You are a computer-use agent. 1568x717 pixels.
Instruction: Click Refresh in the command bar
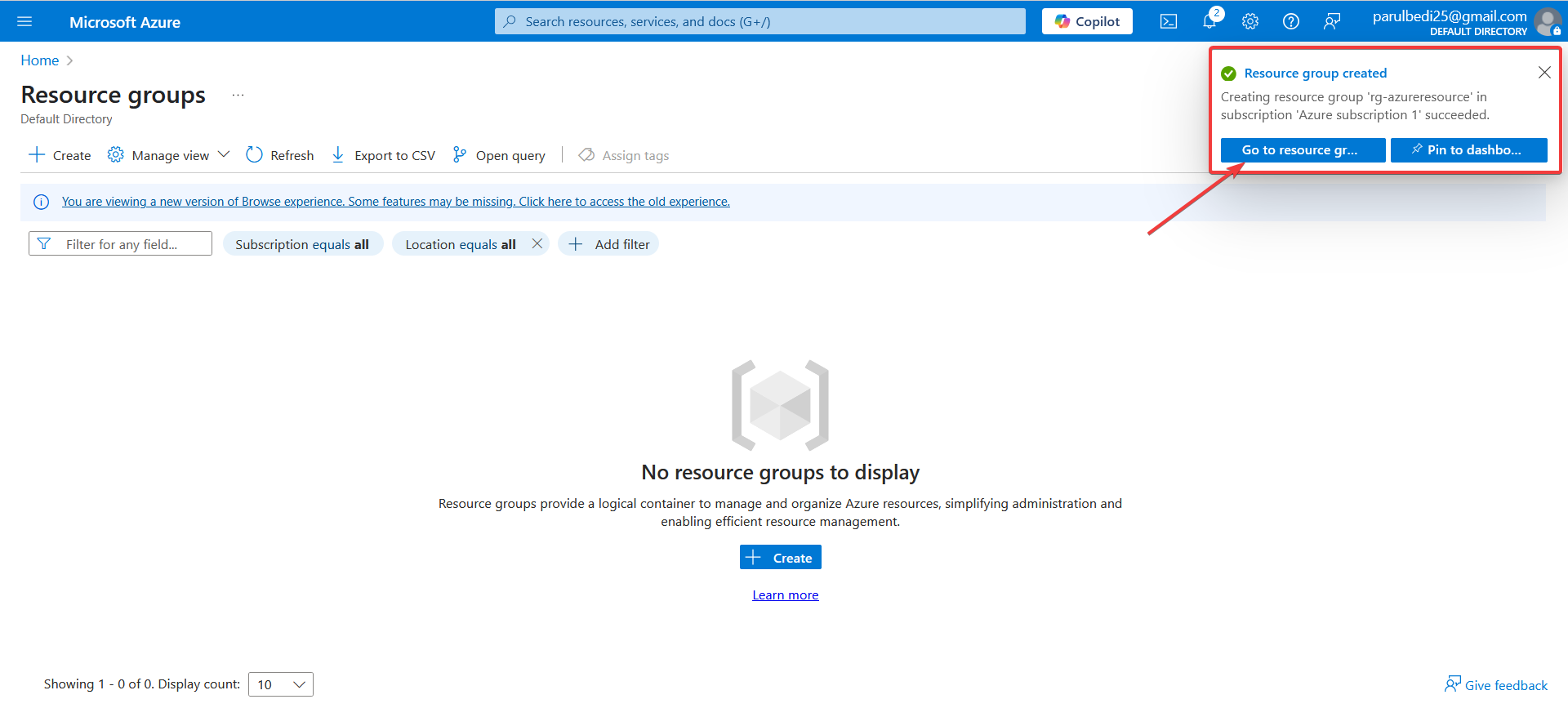pos(280,155)
